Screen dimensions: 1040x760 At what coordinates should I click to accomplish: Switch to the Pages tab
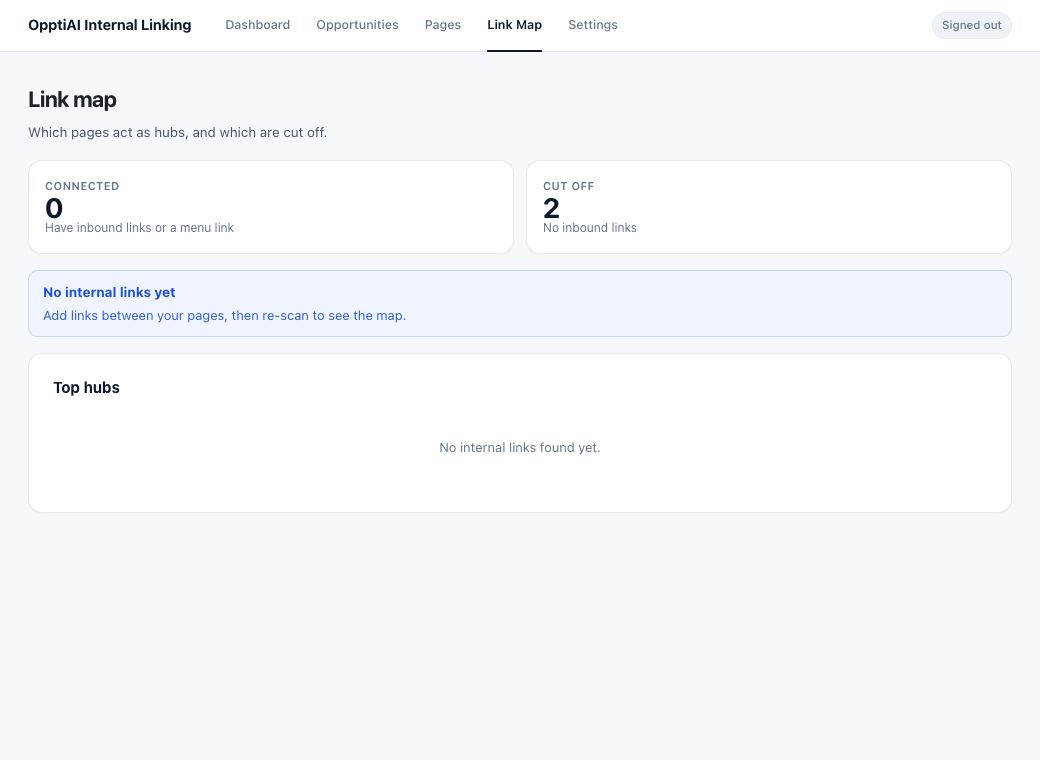click(443, 25)
